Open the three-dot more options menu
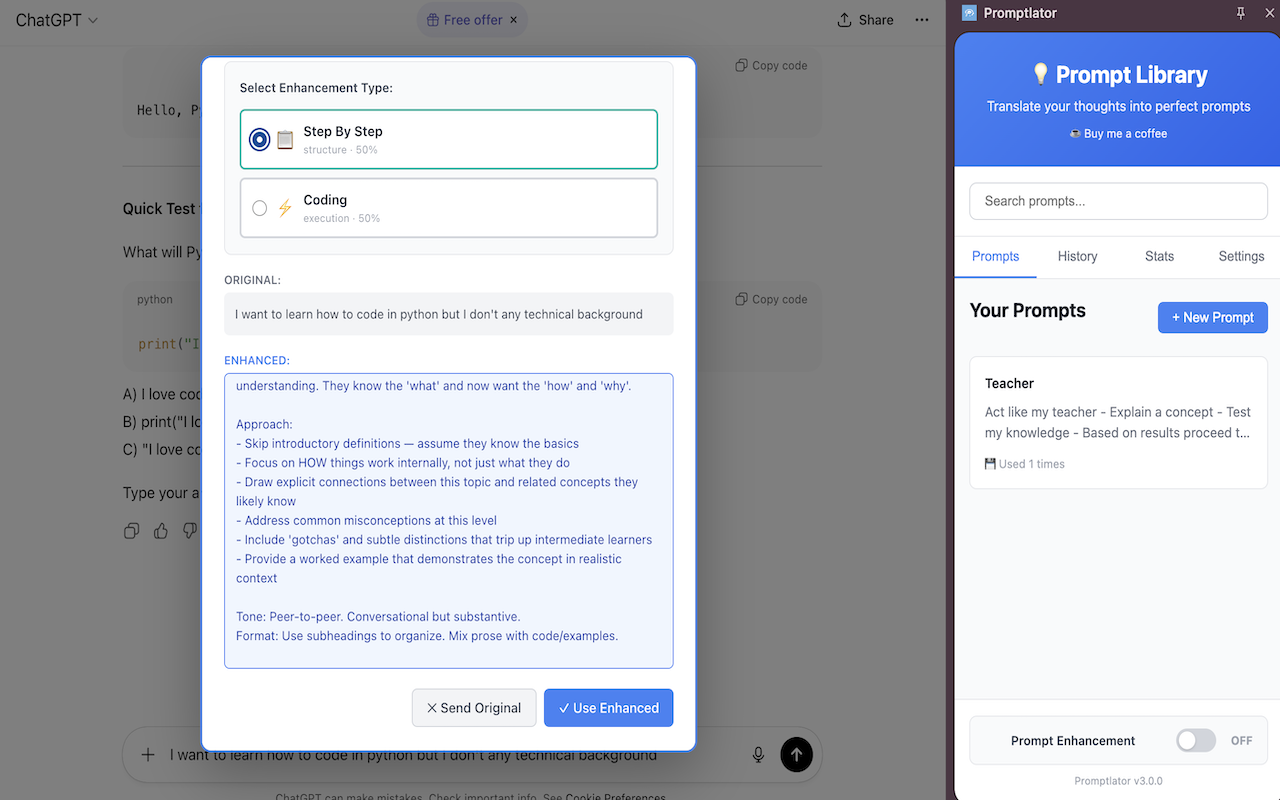 922,20
